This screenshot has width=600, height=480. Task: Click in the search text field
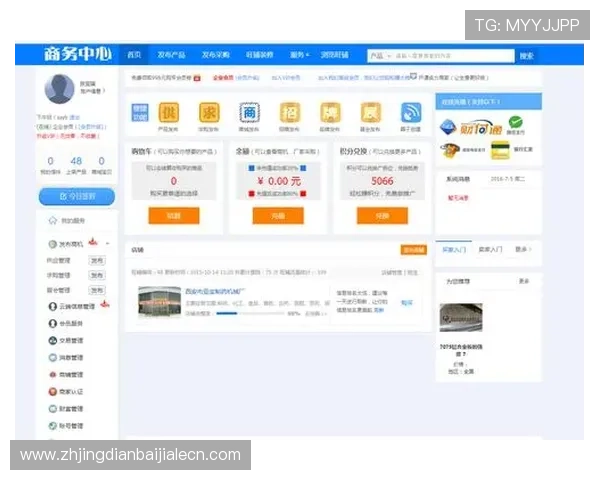[454, 56]
